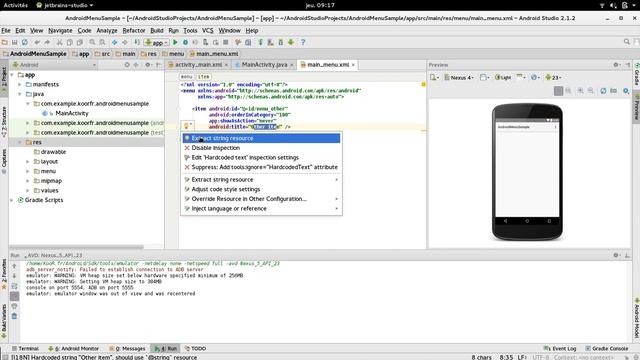Screen dimensions: 640x360
Task: Open the intention lightbulb dropdown in editor
Action: point(188,126)
